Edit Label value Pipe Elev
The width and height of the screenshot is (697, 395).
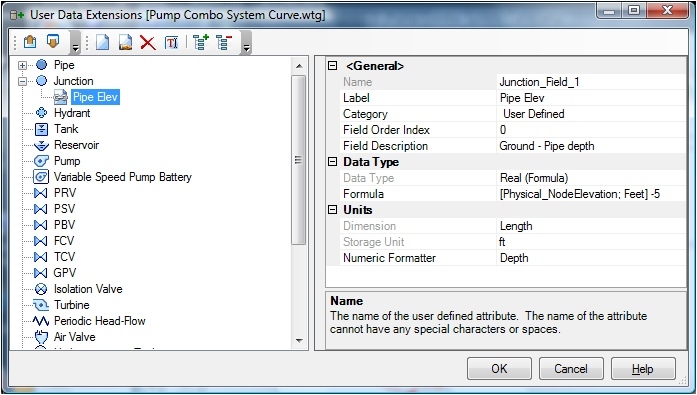click(x=592, y=98)
